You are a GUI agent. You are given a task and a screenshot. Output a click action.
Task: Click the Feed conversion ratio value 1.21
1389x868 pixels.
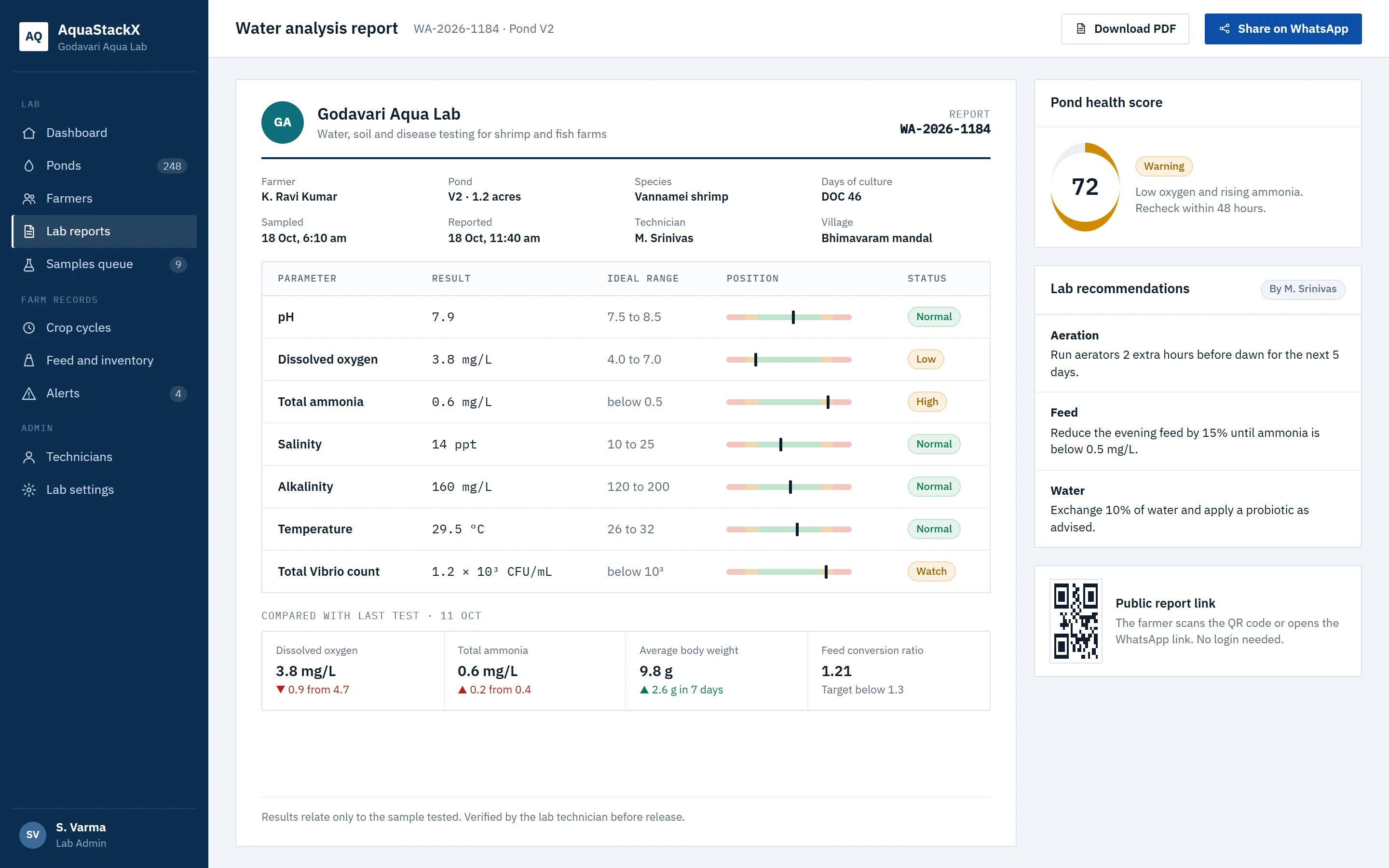point(836,671)
